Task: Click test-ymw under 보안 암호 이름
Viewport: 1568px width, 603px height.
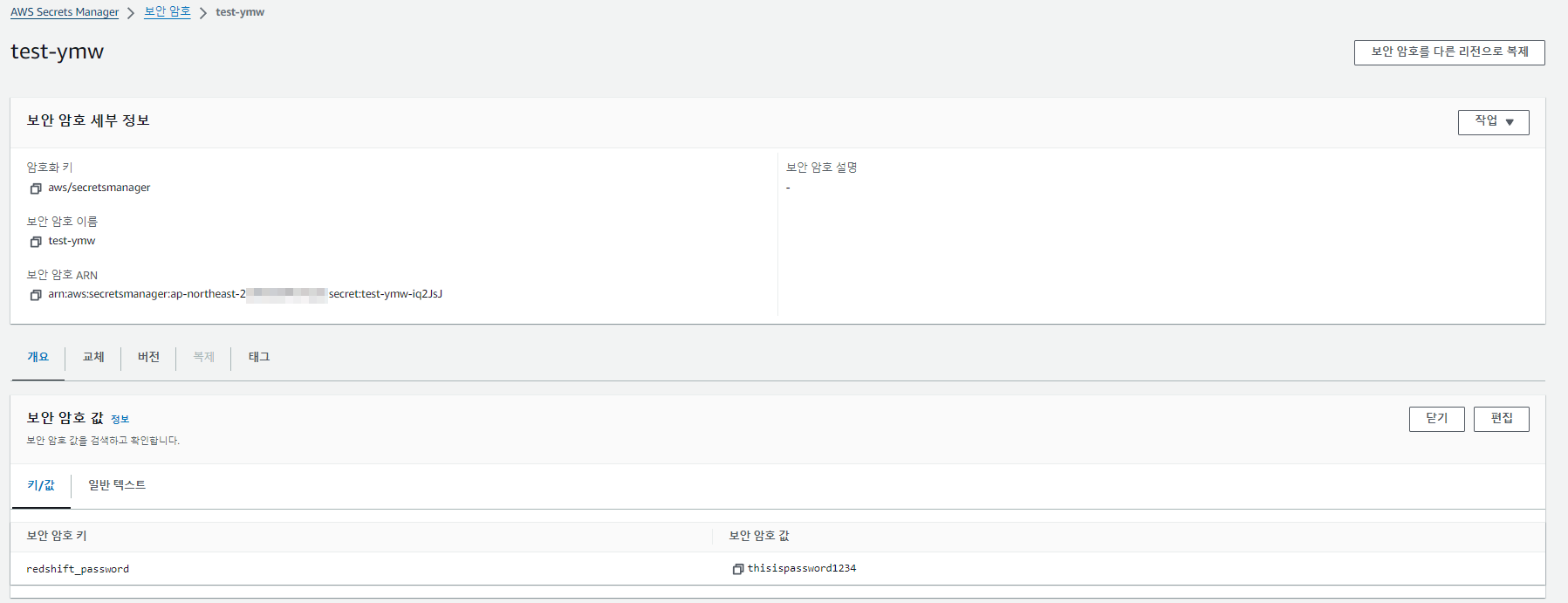Action: [72, 241]
